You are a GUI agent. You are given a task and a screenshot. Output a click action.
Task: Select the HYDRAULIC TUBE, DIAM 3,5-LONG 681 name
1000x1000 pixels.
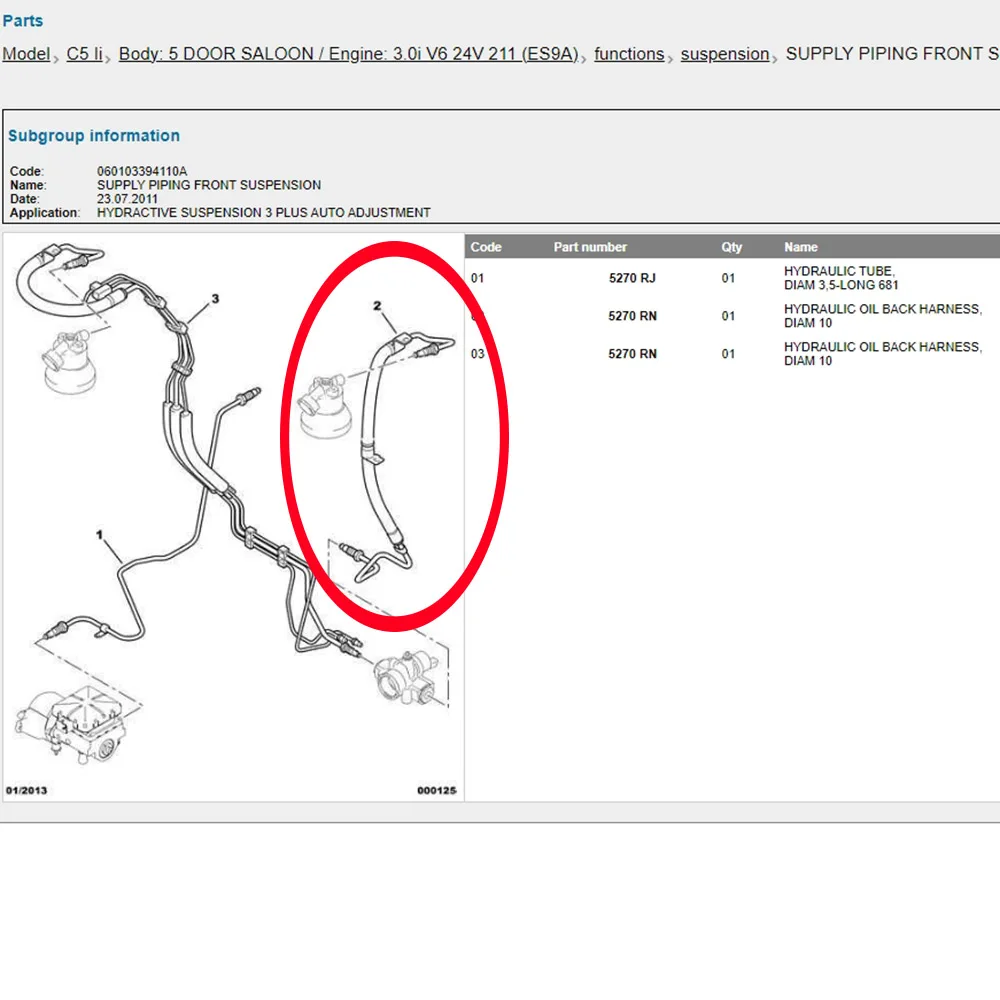[841, 278]
